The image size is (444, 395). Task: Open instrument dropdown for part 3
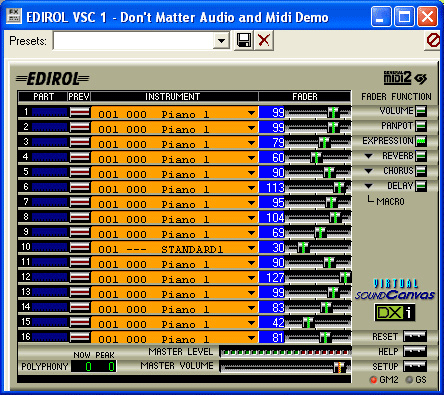251,143
